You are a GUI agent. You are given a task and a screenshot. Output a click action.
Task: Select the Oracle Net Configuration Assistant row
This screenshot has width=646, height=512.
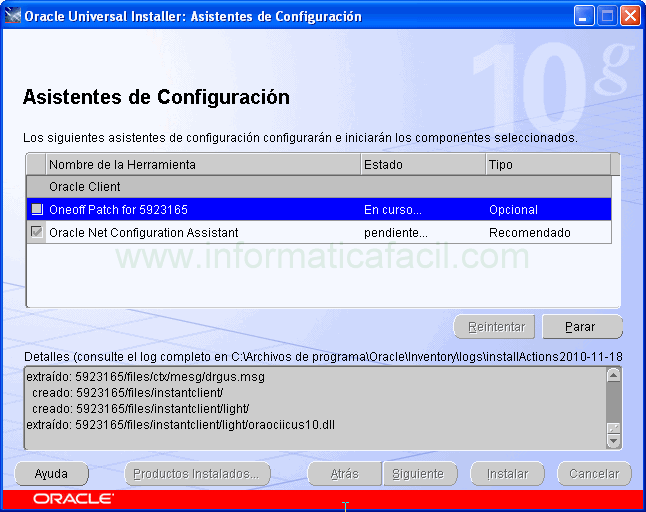tap(319, 232)
